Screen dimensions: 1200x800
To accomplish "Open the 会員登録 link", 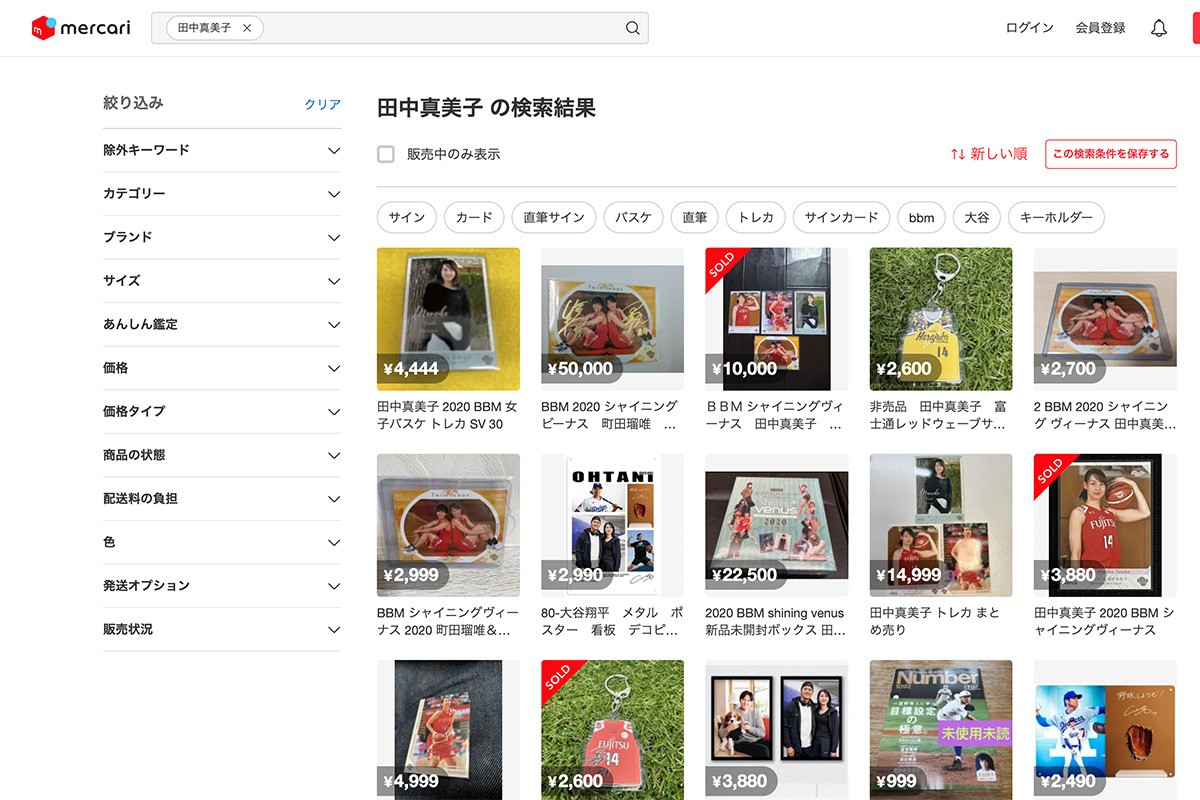I will (x=1100, y=28).
